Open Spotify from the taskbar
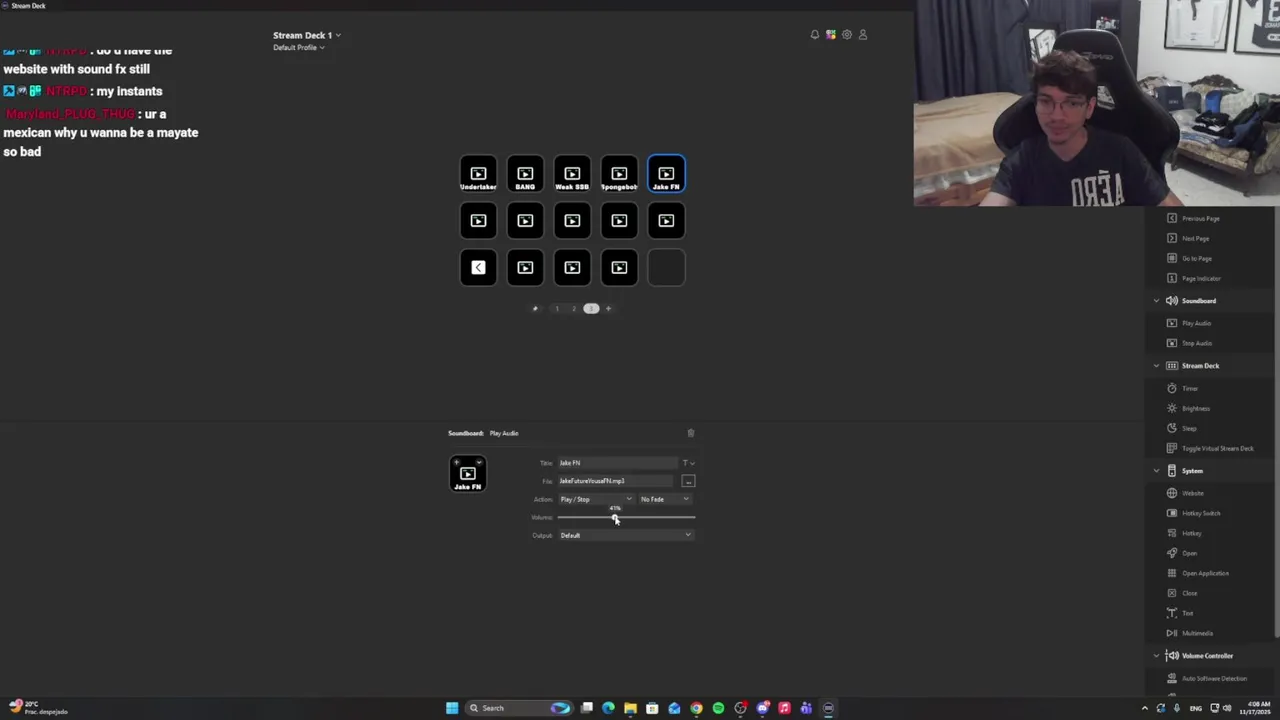Viewport: 1280px width, 720px height. click(718, 708)
